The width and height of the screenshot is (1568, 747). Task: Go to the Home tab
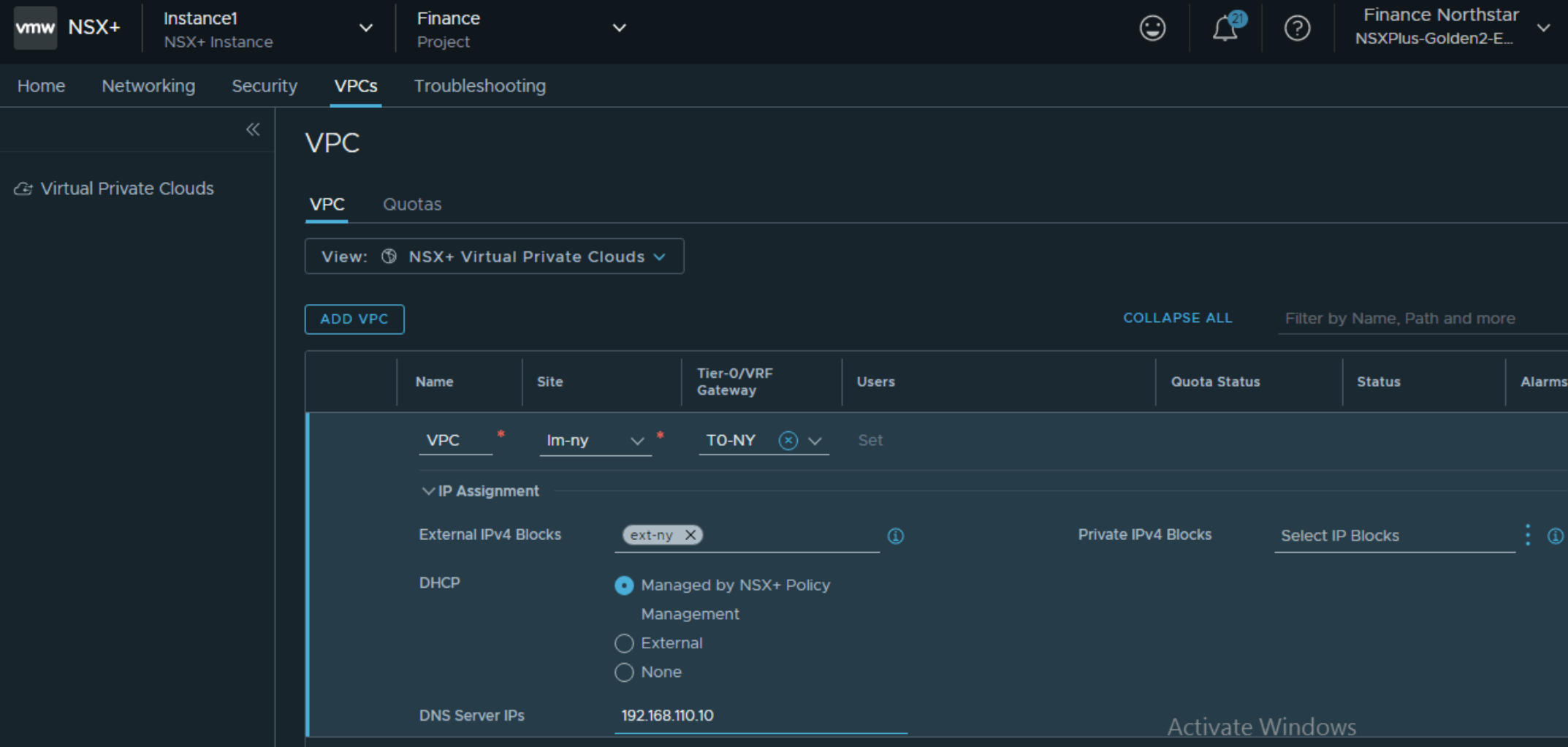(x=41, y=86)
